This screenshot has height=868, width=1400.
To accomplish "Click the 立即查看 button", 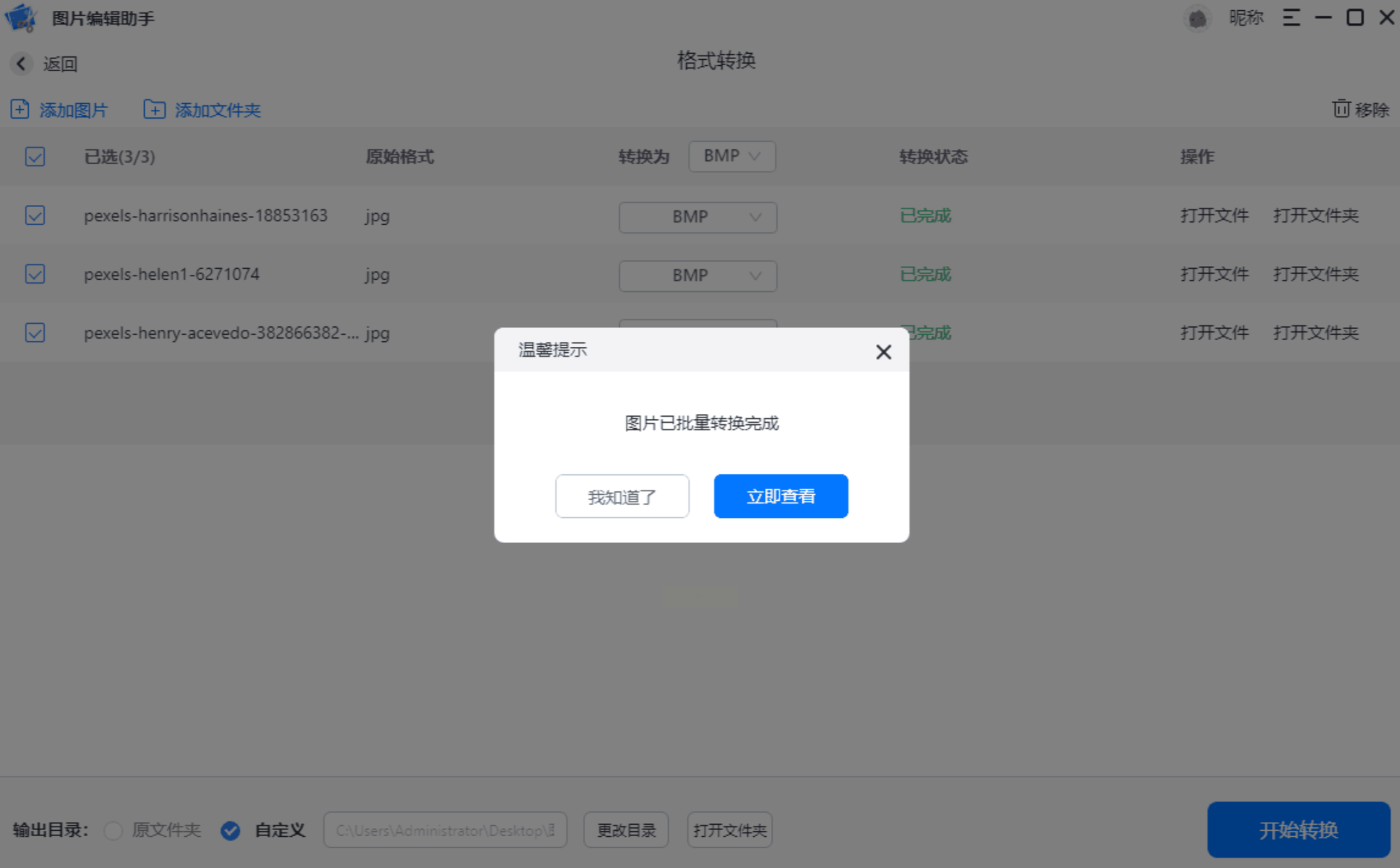I will click(780, 496).
